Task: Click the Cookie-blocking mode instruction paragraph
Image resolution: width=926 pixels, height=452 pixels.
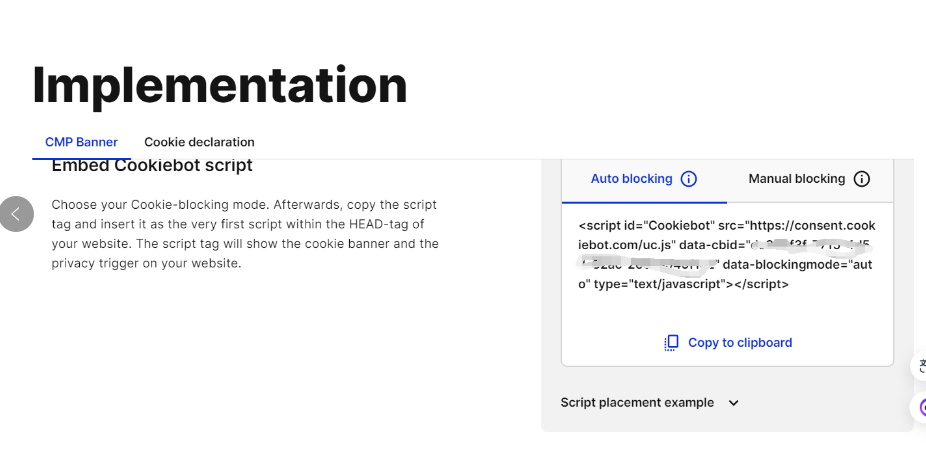Action: (245, 234)
